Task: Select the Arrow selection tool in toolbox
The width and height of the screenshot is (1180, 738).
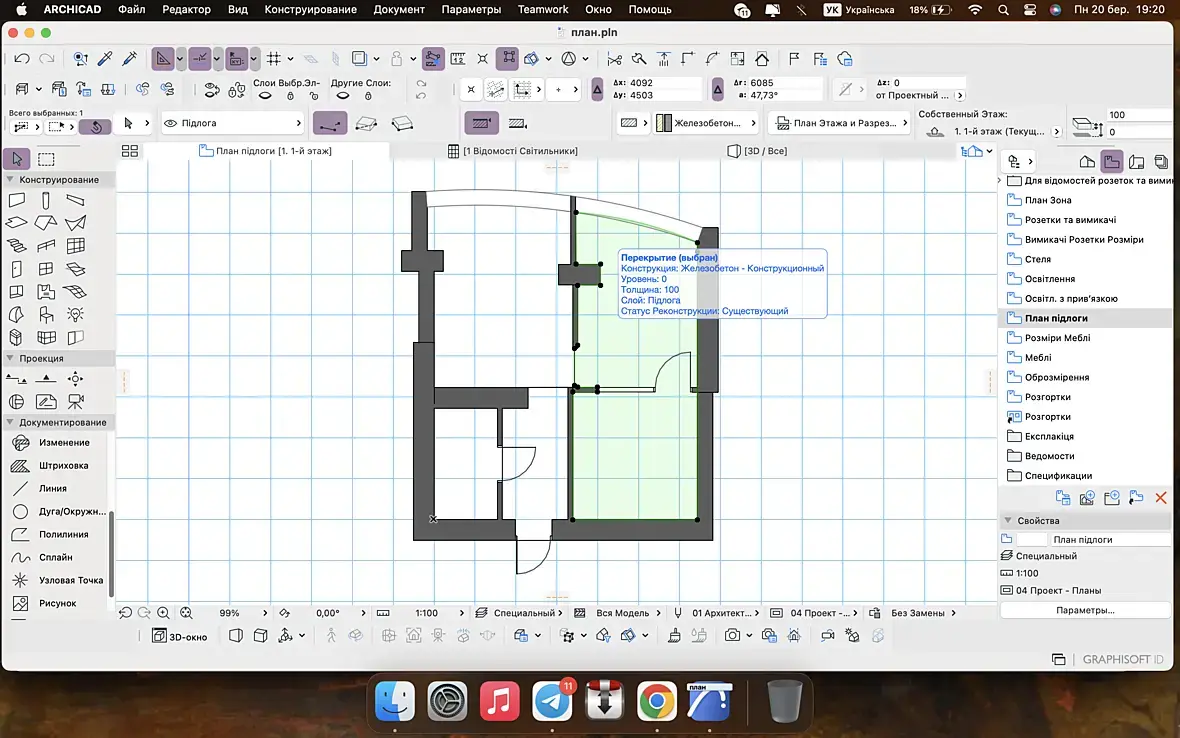Action: 17,159
